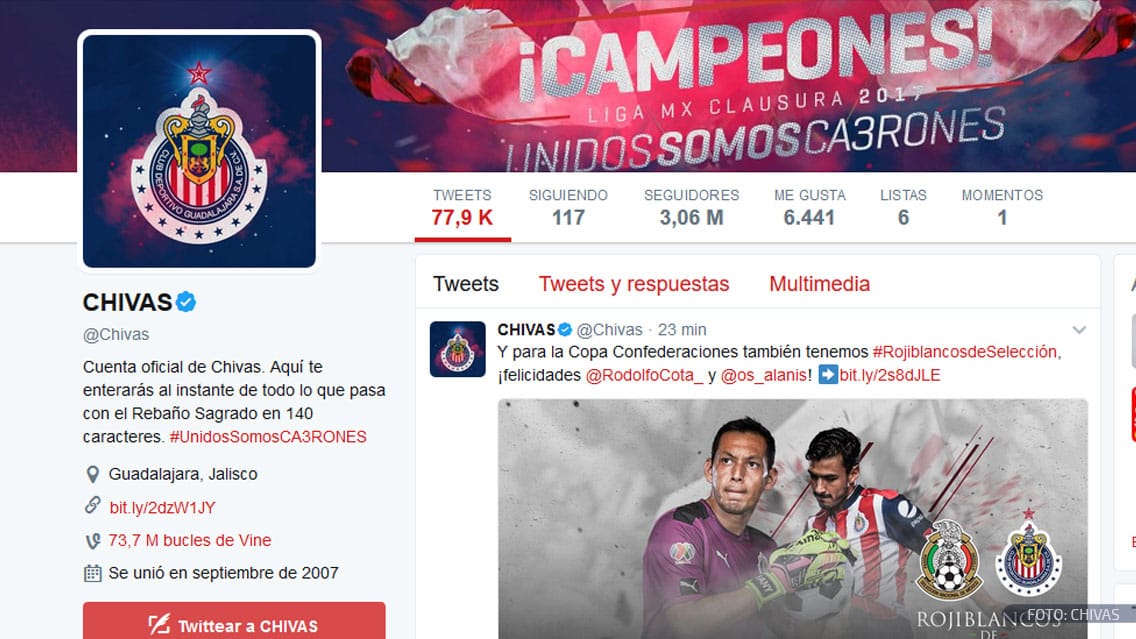Image resolution: width=1136 pixels, height=639 pixels.
Task: Open the tweet author's small avatar
Action: tap(458, 349)
